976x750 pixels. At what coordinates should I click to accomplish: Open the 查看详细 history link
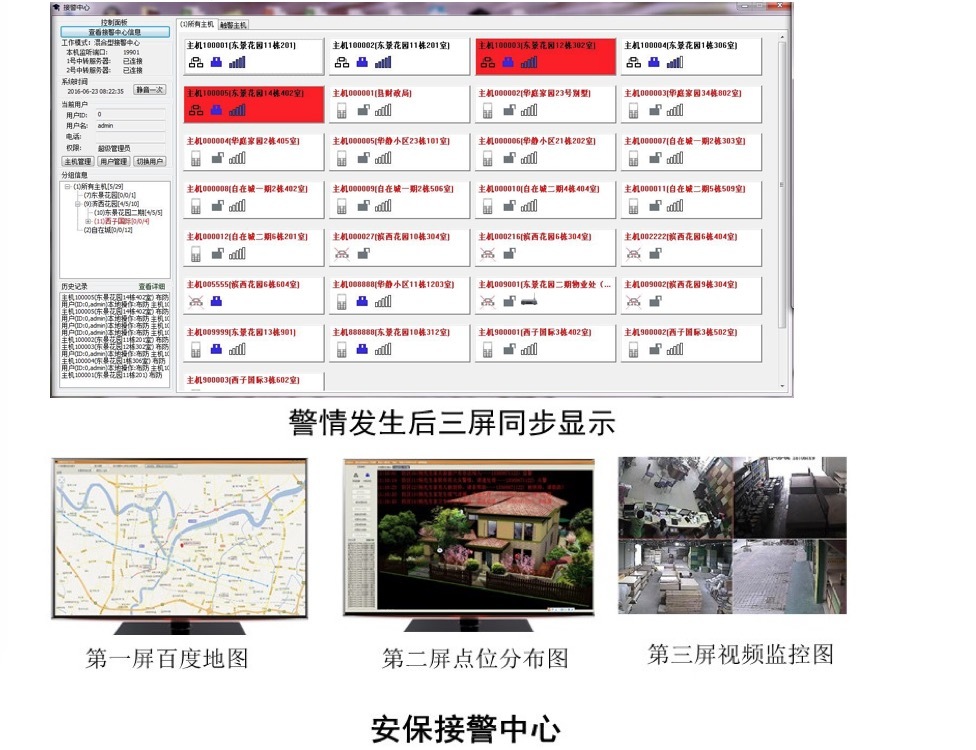[152, 286]
